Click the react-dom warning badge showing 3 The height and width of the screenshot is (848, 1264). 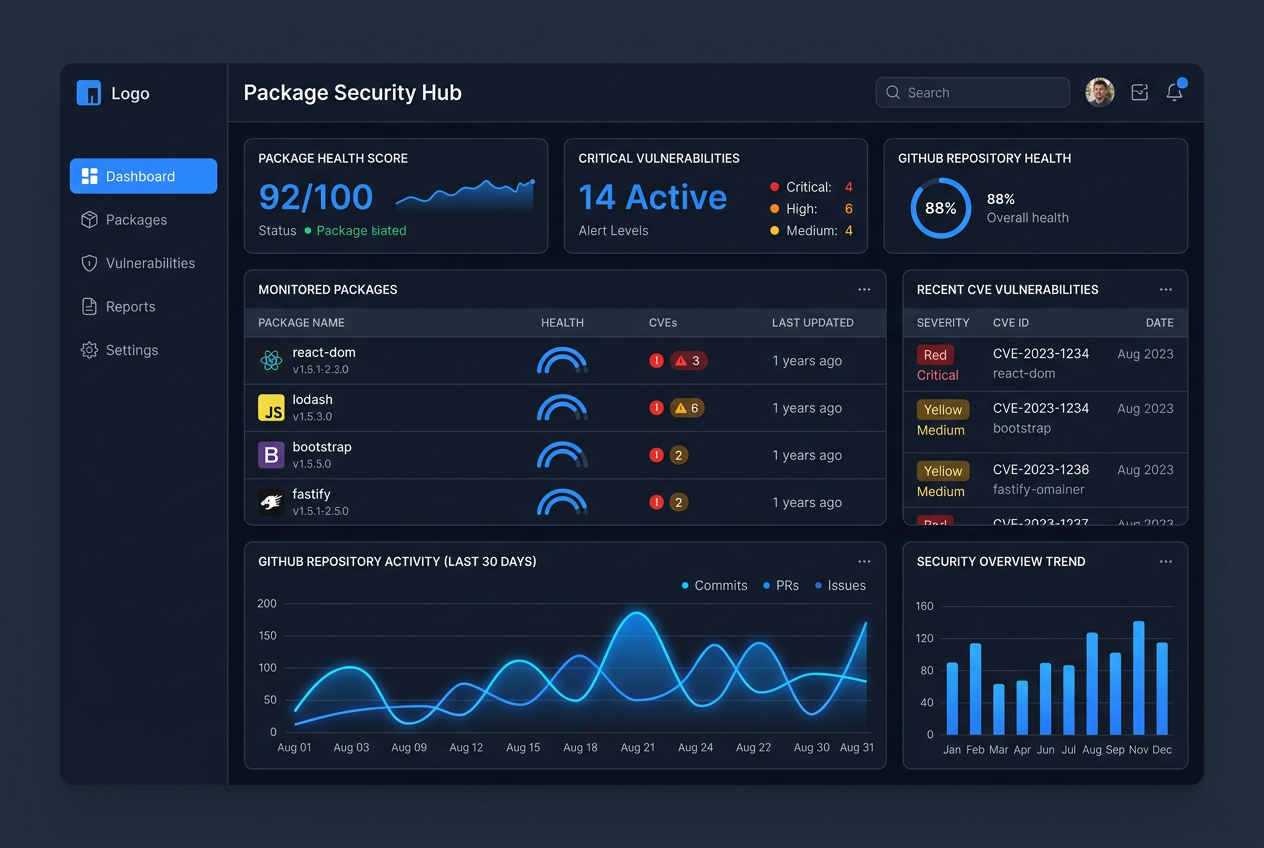(689, 361)
